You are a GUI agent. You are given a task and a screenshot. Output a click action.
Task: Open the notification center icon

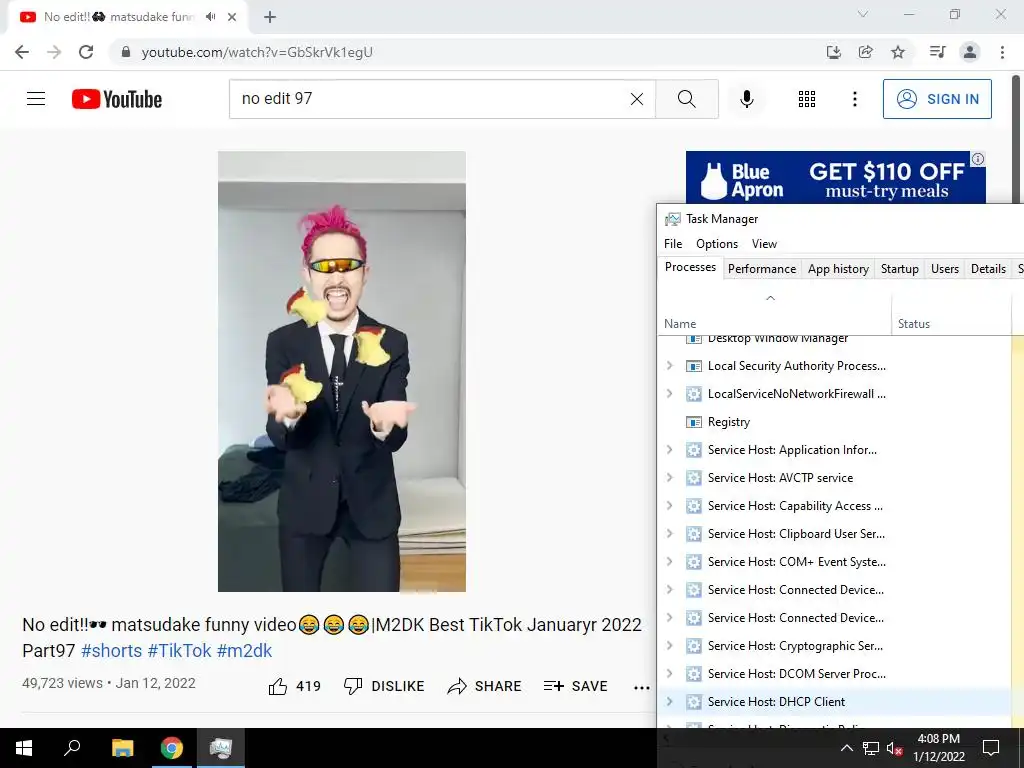pos(991,748)
